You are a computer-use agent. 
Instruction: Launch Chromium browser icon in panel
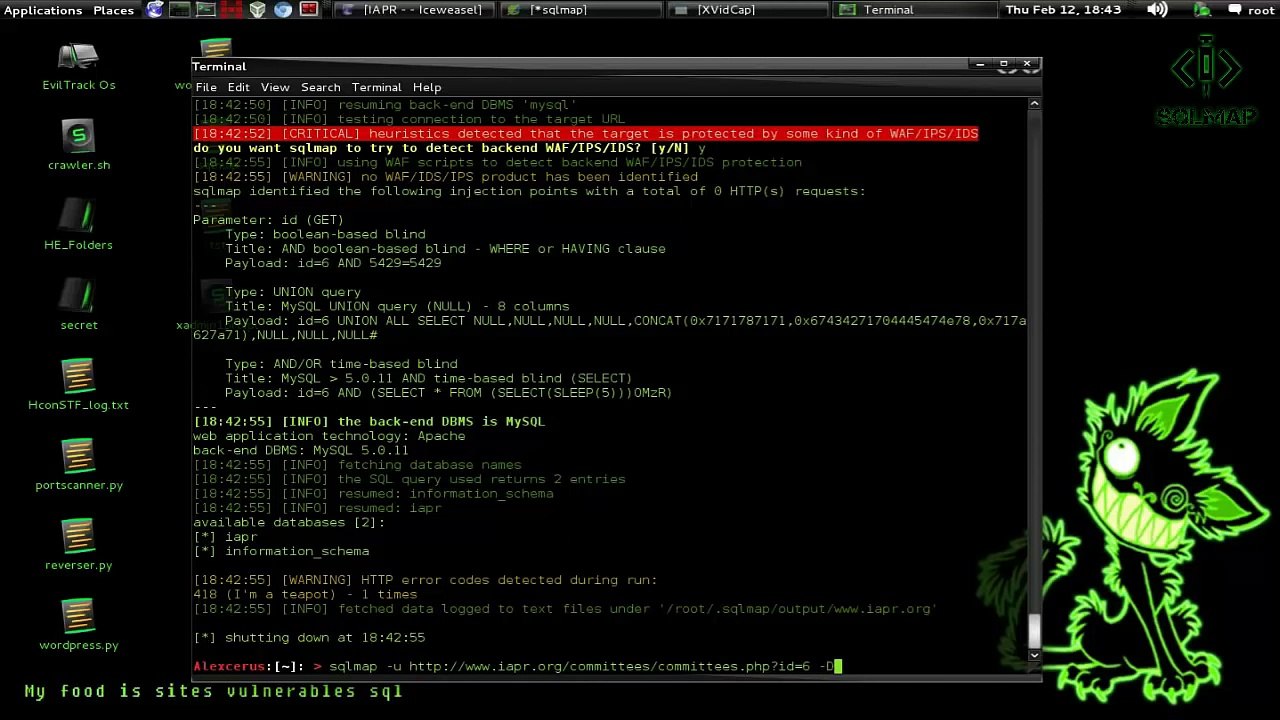tap(283, 10)
